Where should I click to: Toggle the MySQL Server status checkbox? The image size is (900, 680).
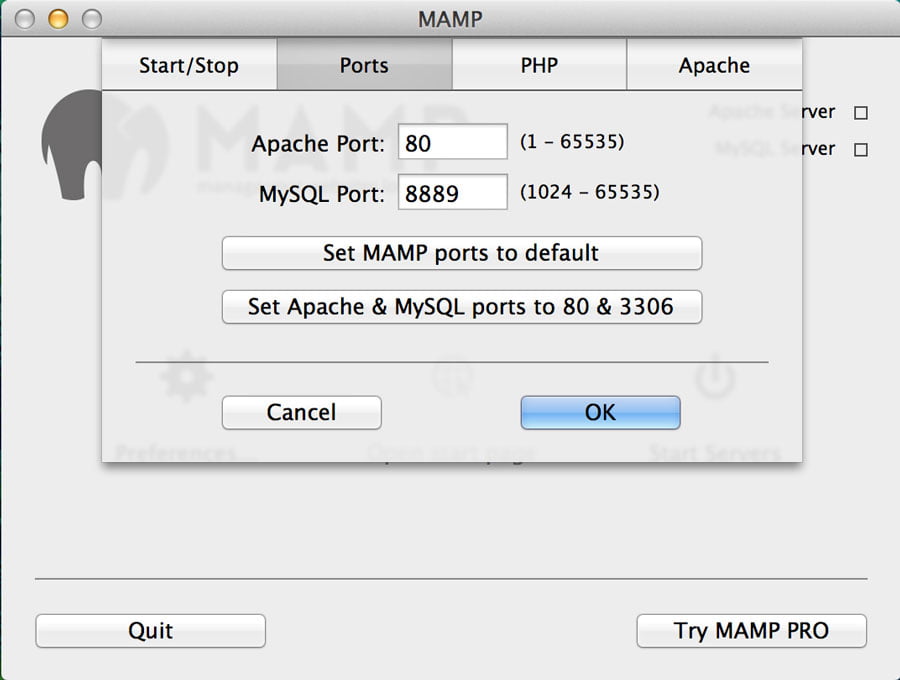(860, 150)
